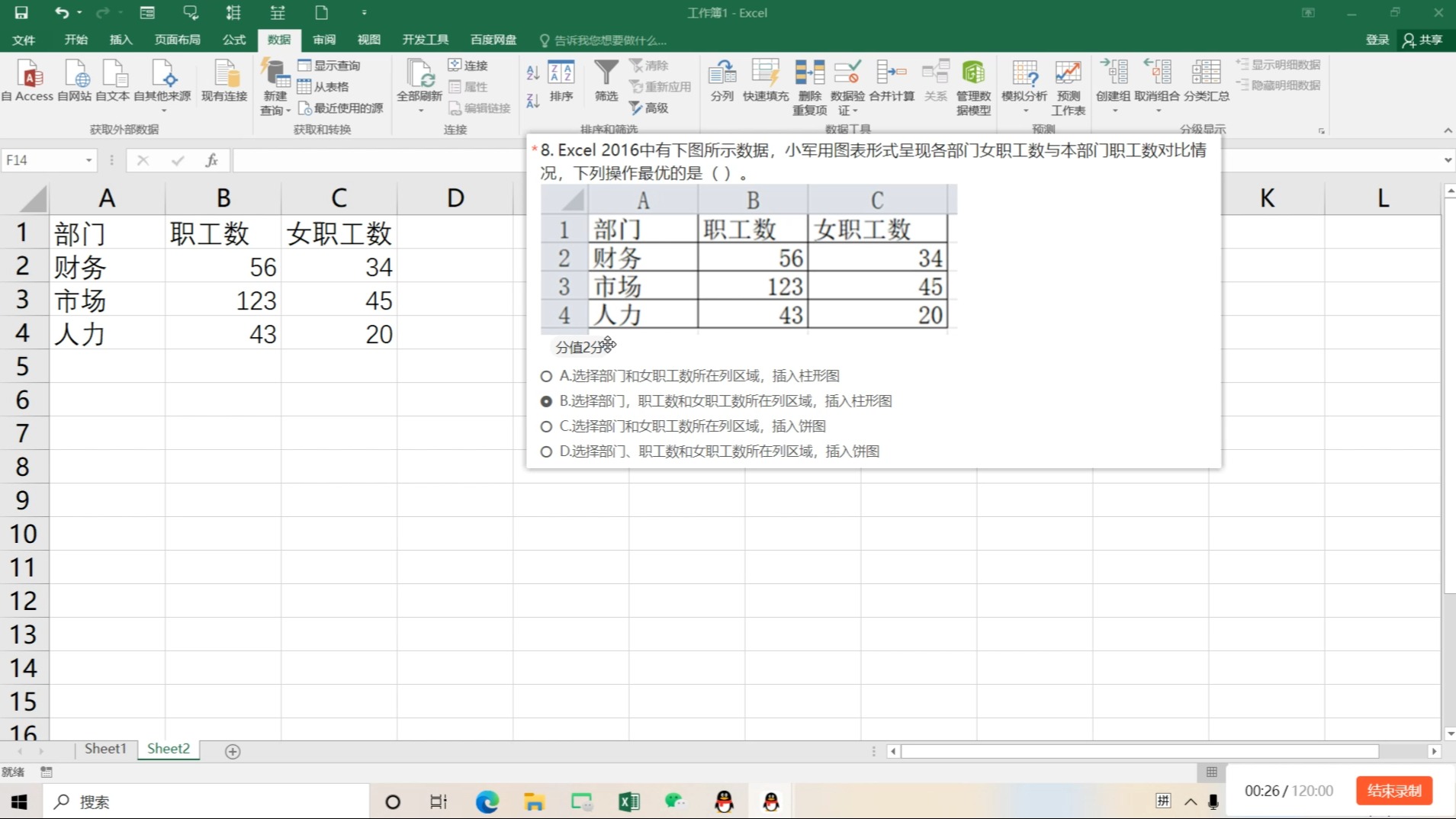Click the insert function fx icon
The image size is (1456, 819).
pos(211,160)
